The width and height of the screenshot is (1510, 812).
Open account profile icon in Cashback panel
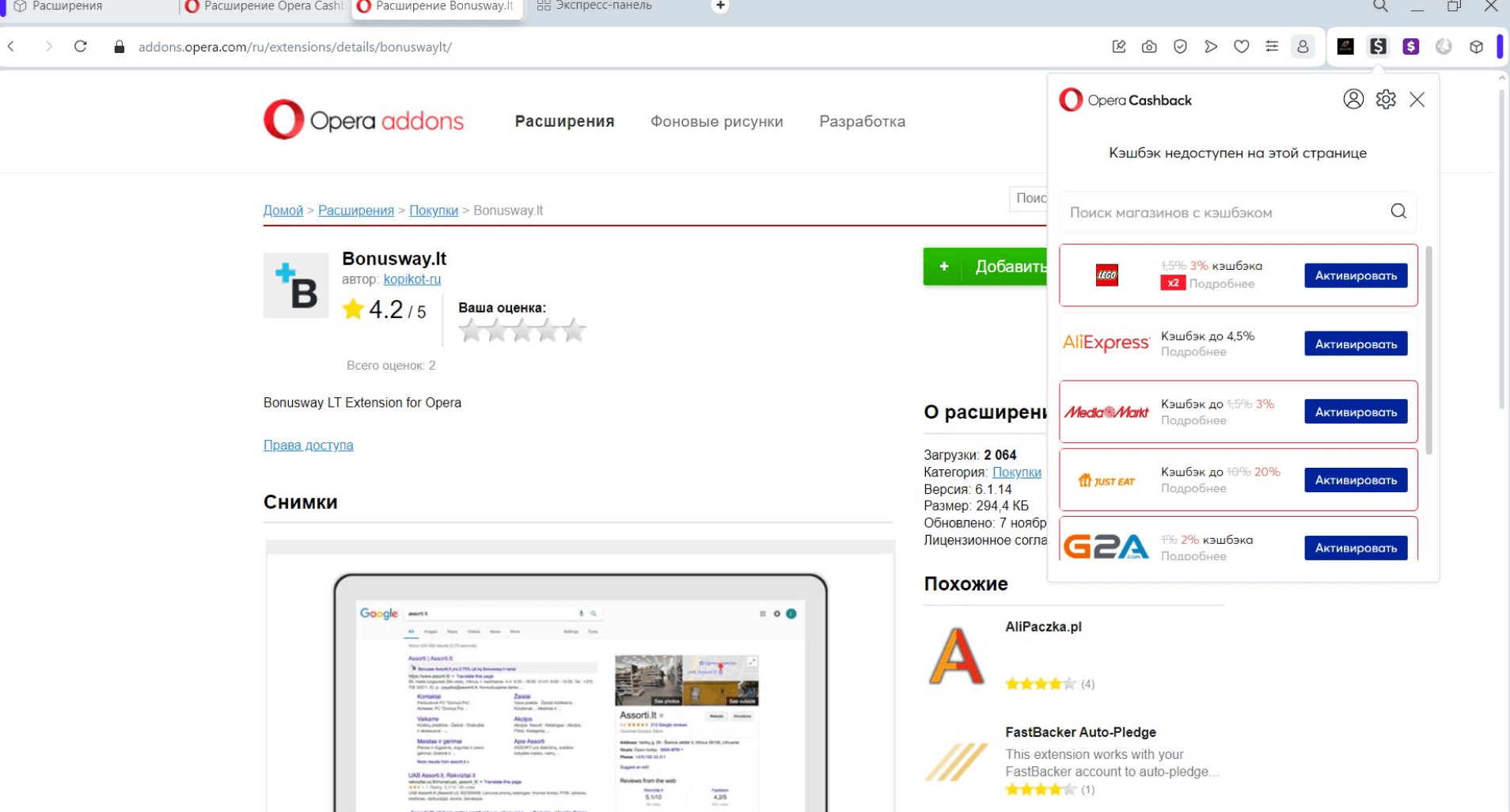[1353, 100]
